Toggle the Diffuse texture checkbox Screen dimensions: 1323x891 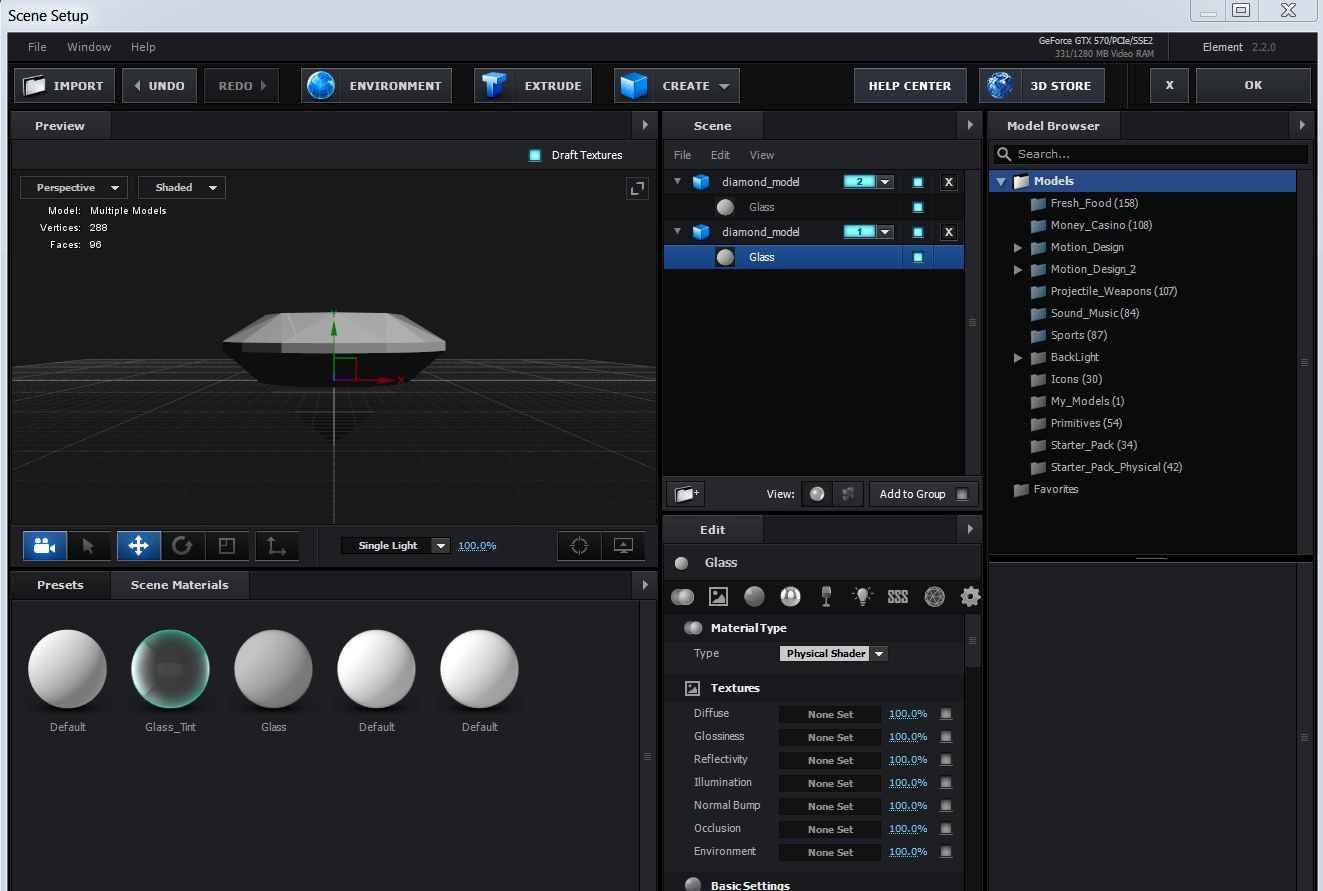point(946,714)
